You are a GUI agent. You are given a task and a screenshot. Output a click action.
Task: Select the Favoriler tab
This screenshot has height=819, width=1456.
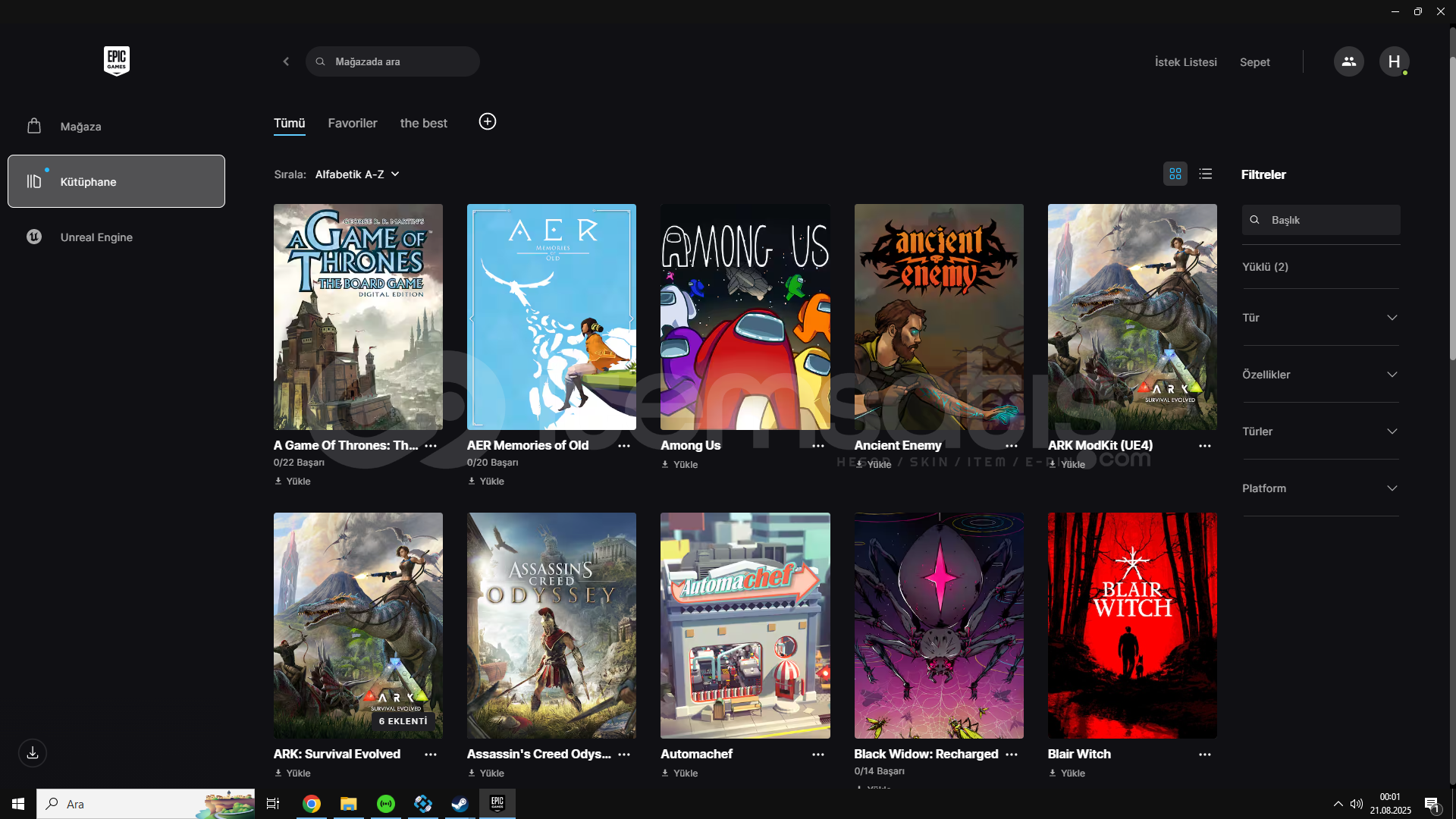coord(353,123)
